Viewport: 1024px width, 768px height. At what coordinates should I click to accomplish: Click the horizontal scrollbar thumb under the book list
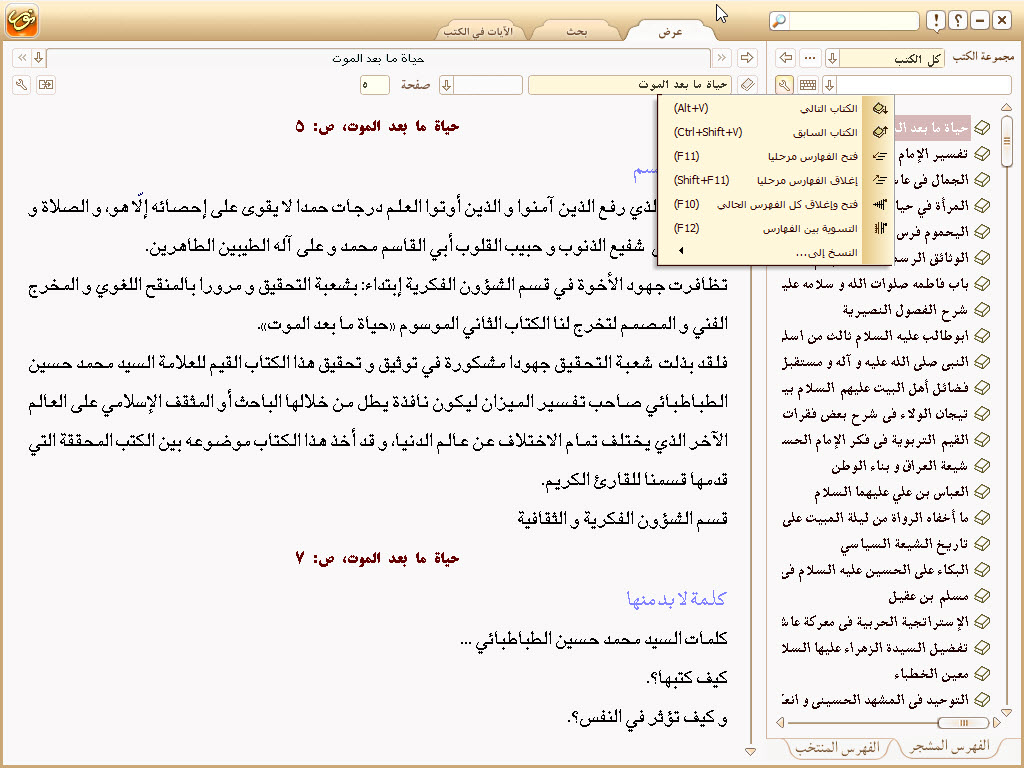pyautogui.click(x=963, y=722)
